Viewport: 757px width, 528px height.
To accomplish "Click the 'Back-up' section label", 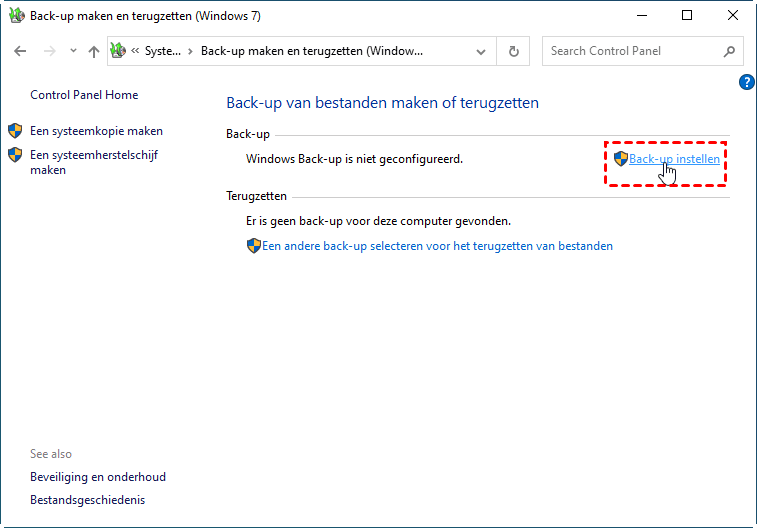I will (x=248, y=134).
